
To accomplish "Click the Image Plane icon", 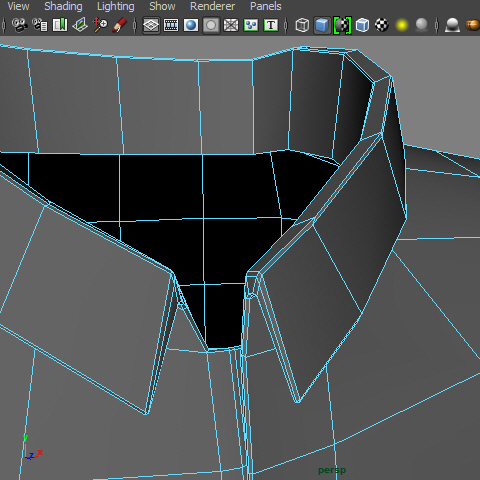I will click(80, 25).
